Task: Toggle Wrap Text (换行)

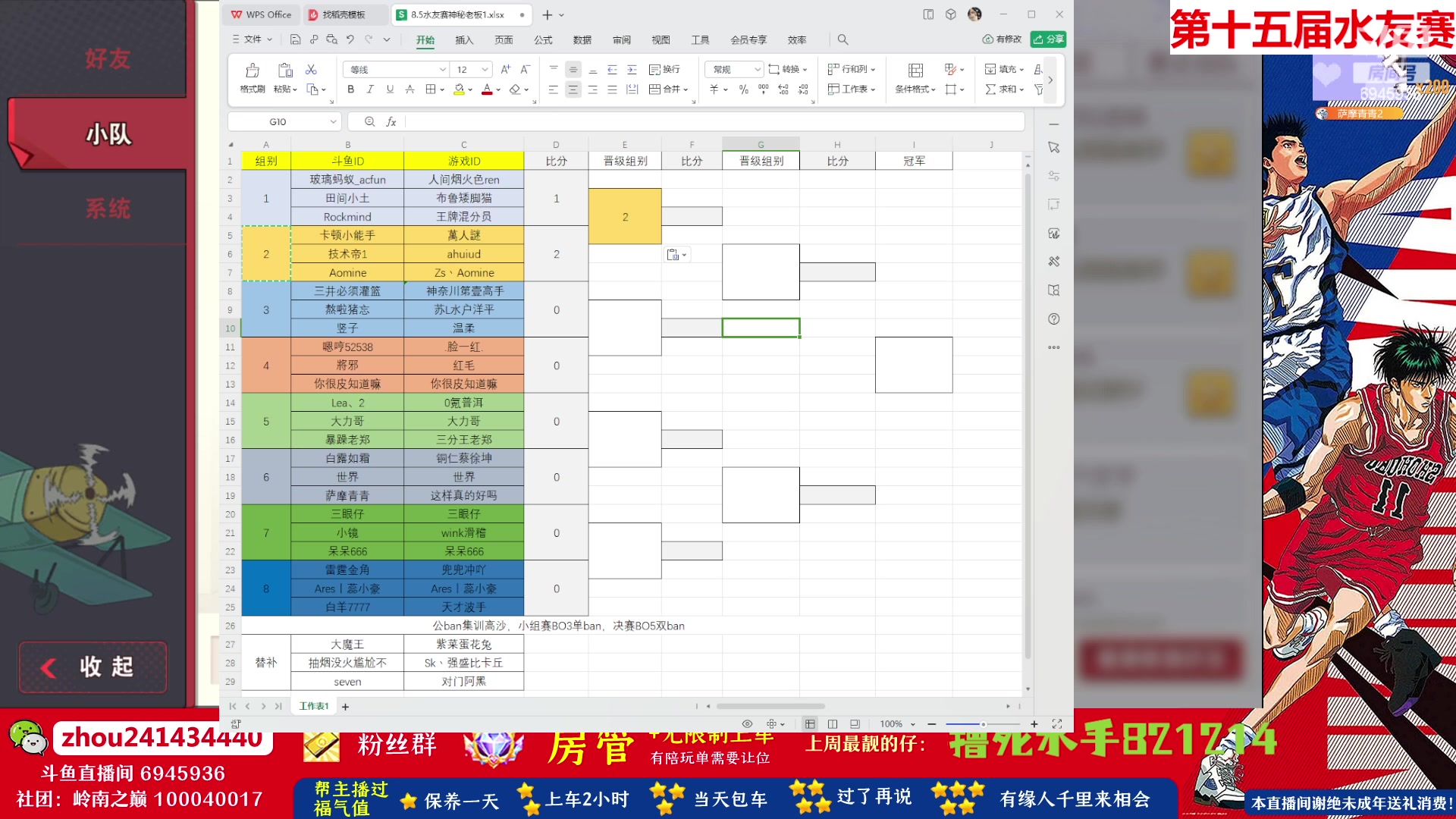Action: tap(664, 69)
